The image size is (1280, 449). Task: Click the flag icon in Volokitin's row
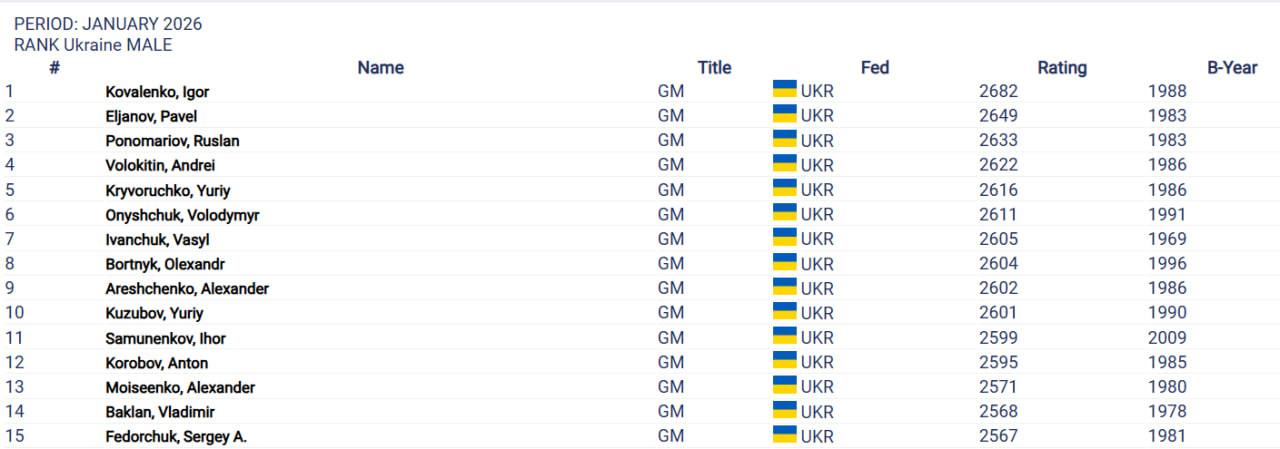(784, 164)
